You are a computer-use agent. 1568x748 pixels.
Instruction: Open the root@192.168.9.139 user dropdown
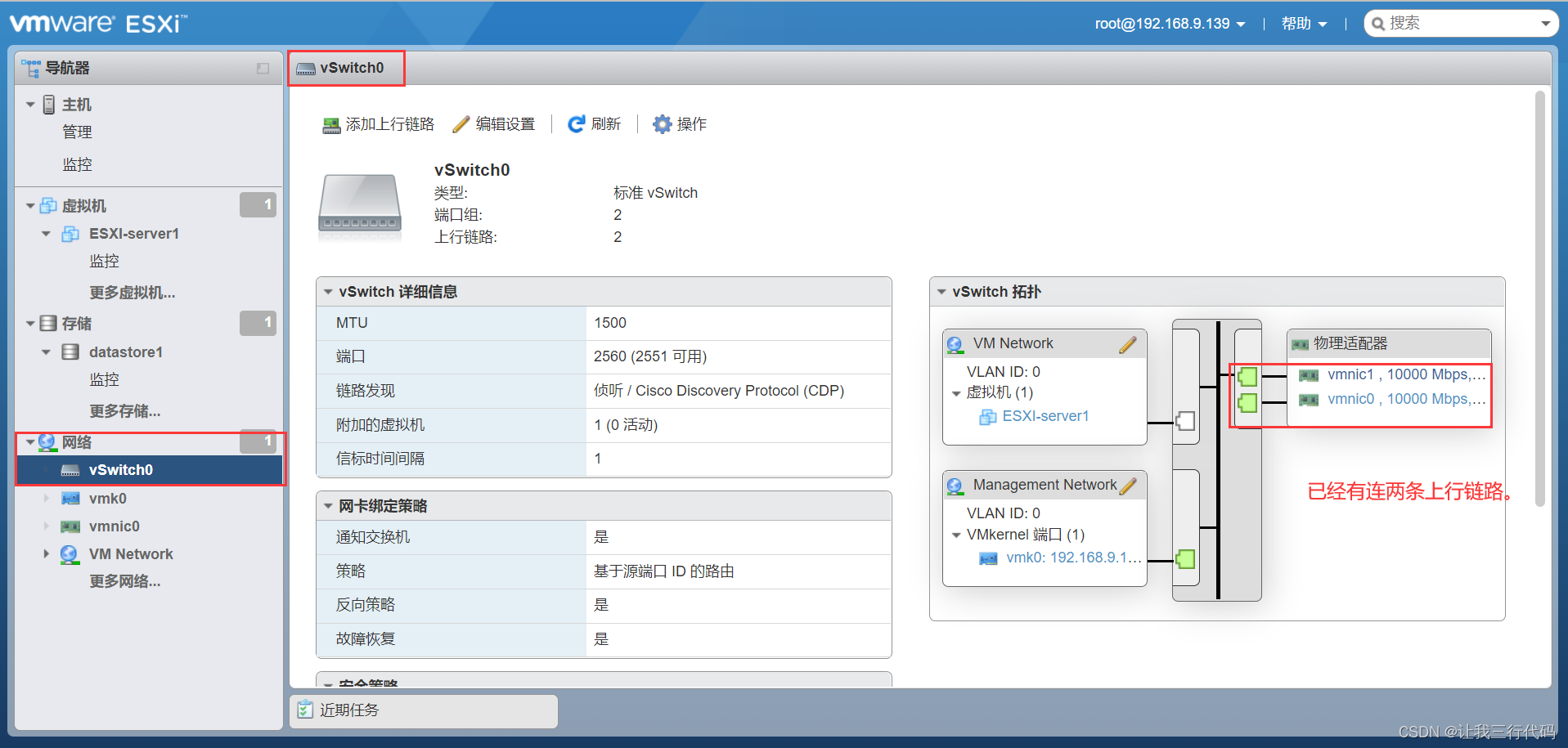1170,24
